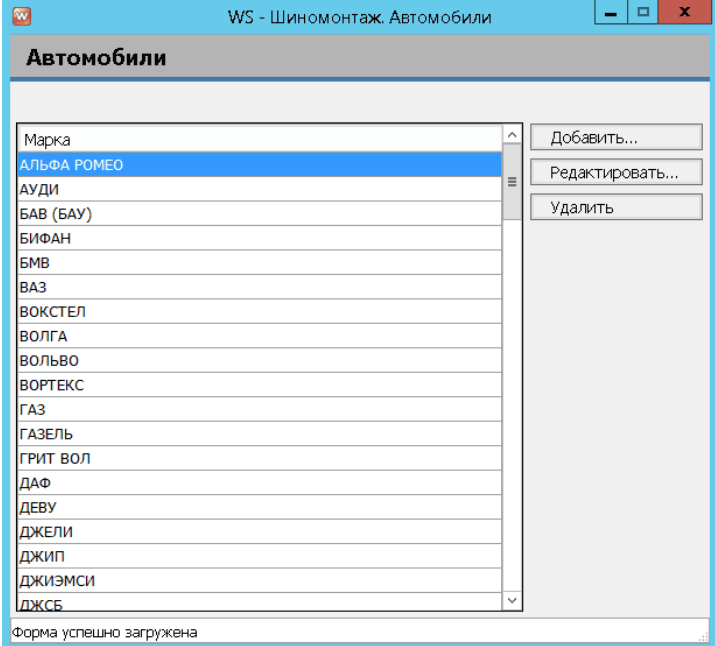Choose the ГАЗЕЛЬ row
Image resolution: width=715 pixels, height=646 pixels.
point(260,435)
